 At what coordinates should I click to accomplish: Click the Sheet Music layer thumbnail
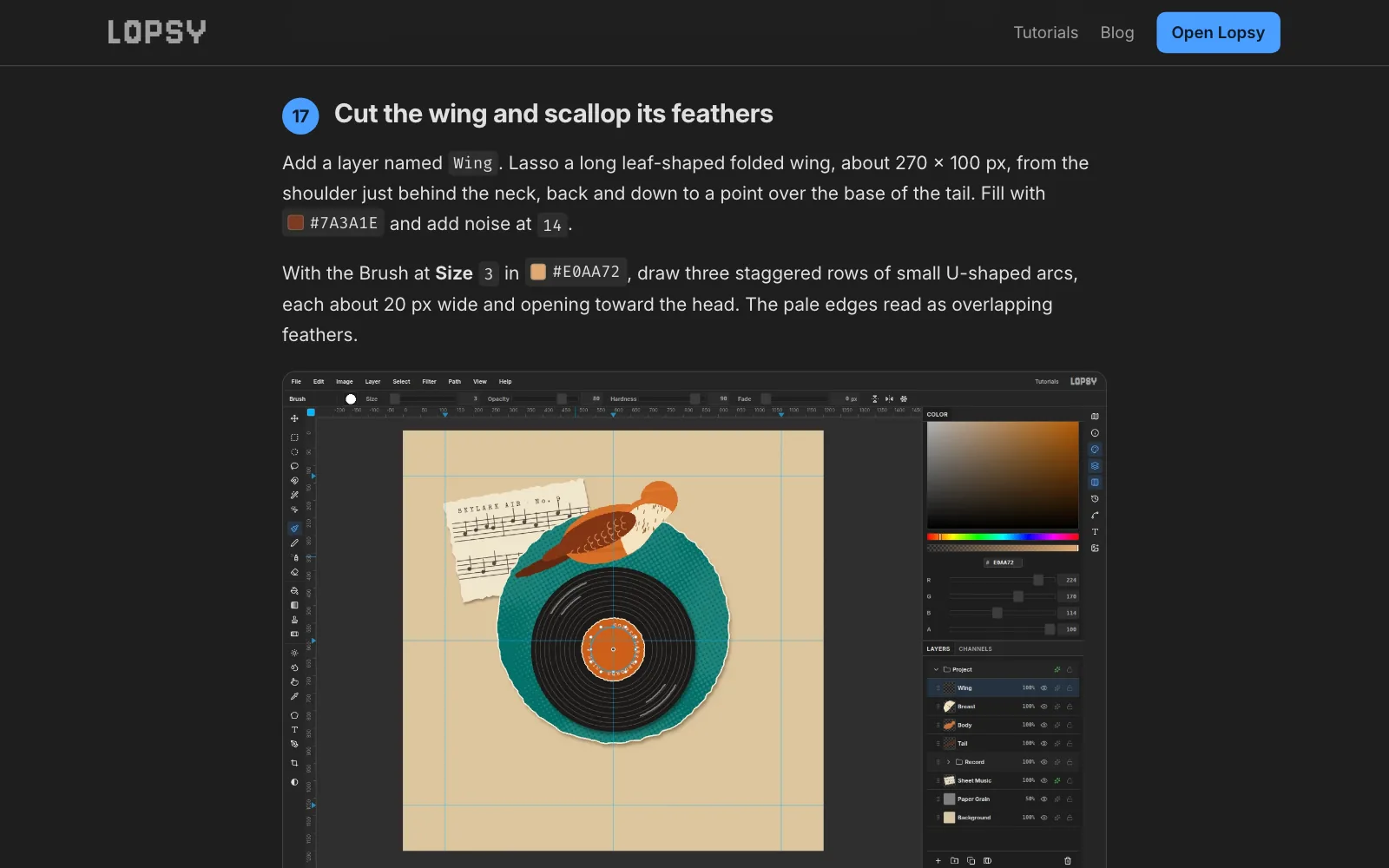(x=949, y=780)
